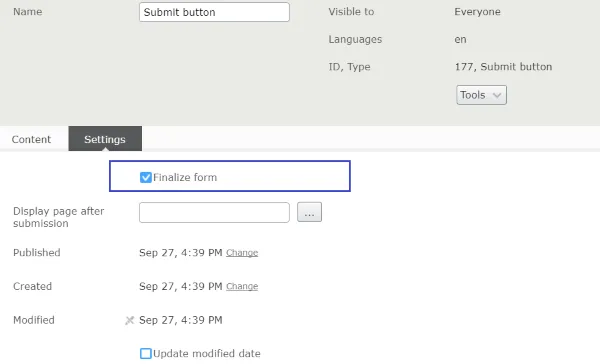Click the Everyone value for Visible to
Viewport: 600px width, 364px height.
coord(478,12)
